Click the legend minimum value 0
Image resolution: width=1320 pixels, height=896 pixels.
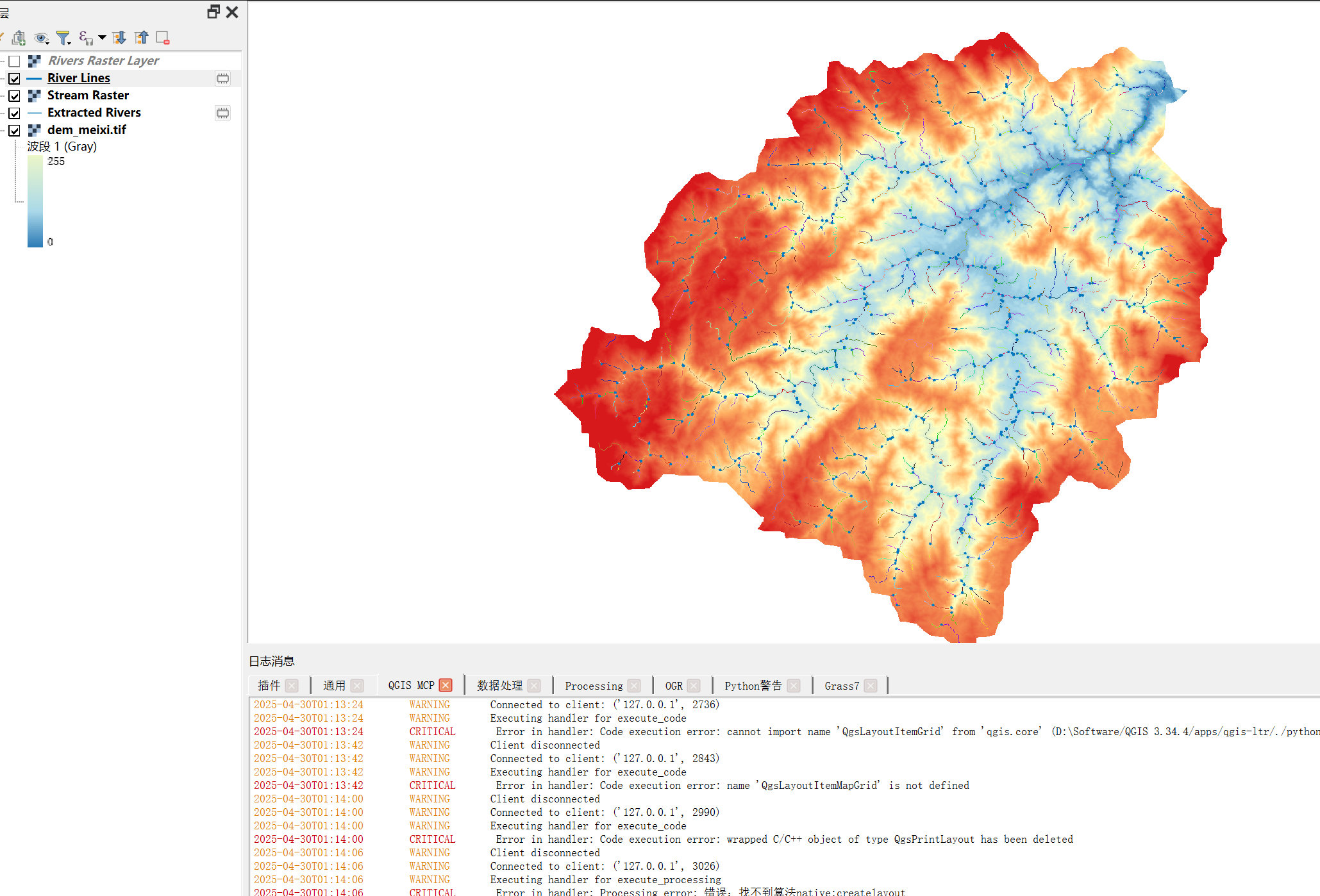50,242
